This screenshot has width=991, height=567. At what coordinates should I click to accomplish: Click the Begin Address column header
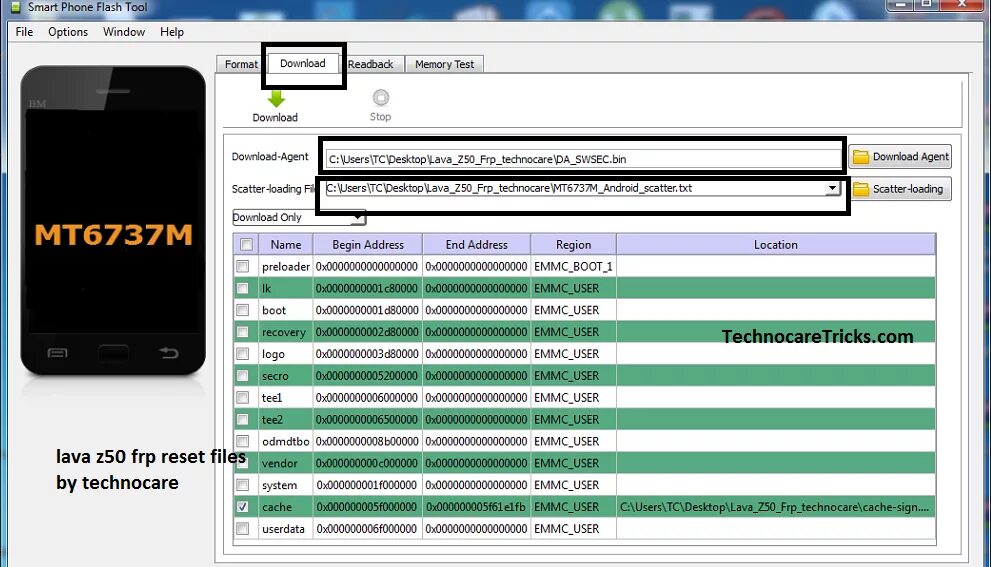tap(368, 245)
